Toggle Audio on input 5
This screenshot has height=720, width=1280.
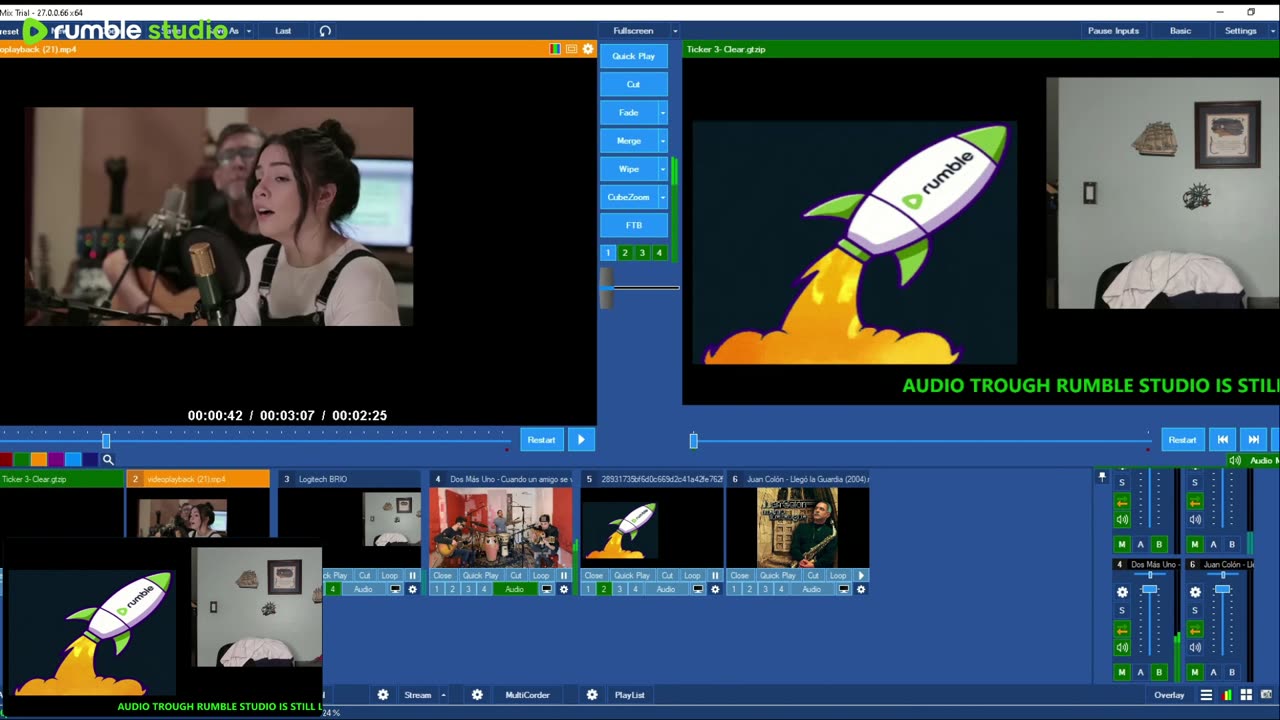666,590
